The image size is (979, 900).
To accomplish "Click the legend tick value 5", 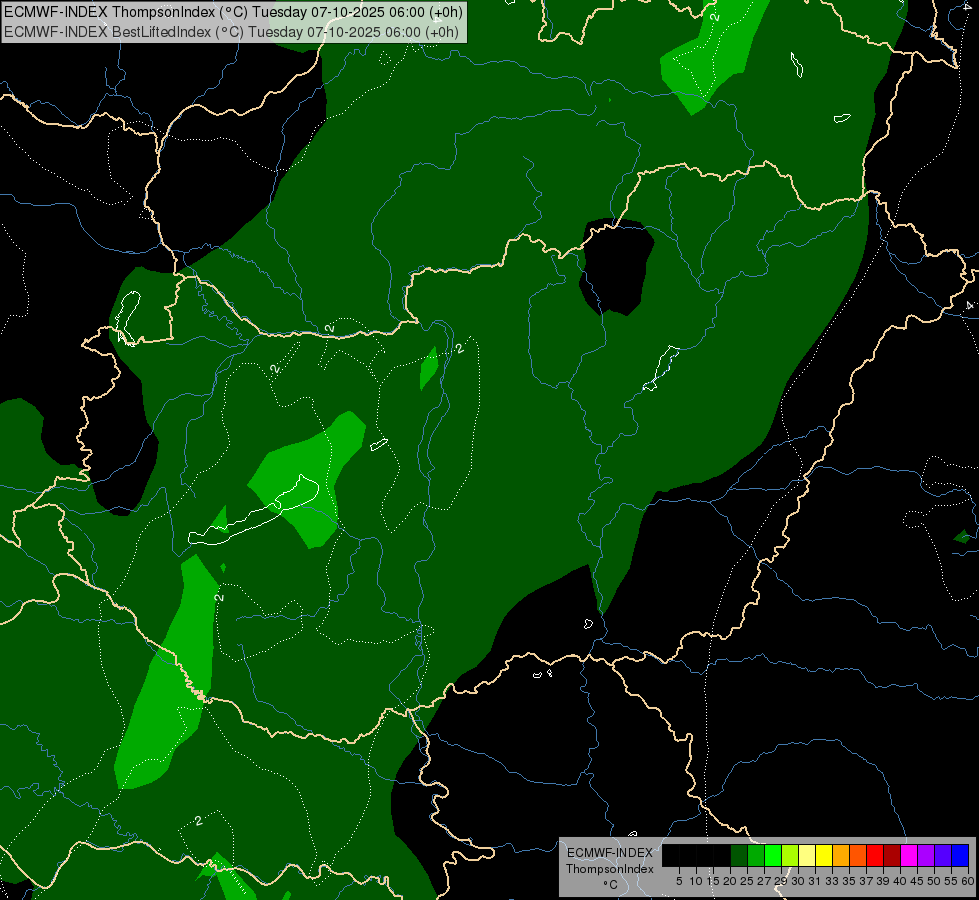I will coord(679,881).
